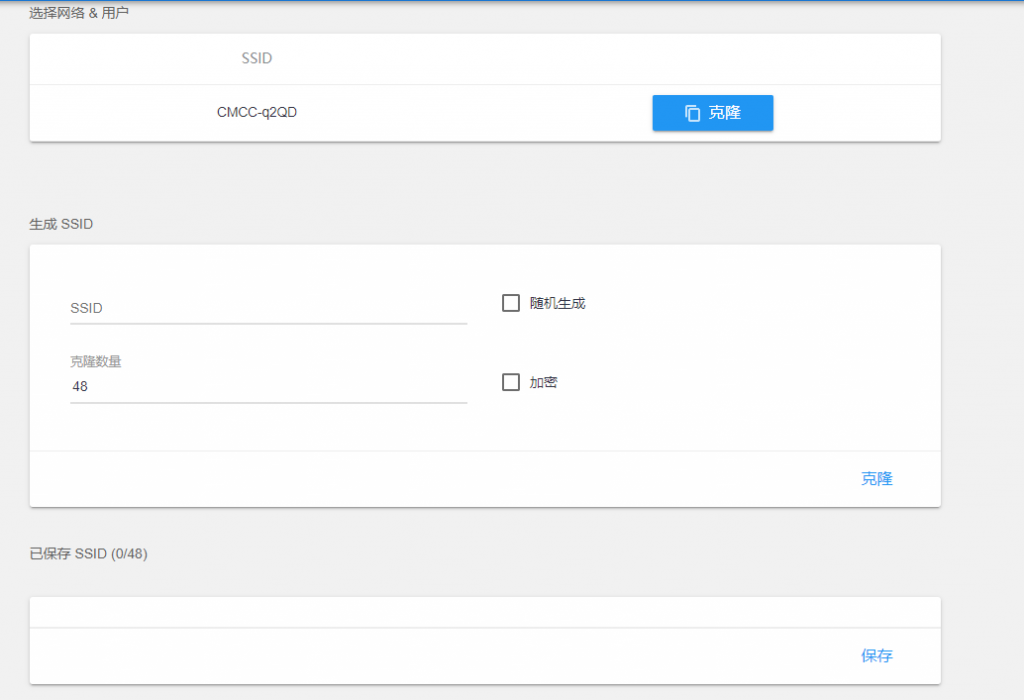Click the 生成 SSID section heading
This screenshot has width=1024, height=700.
pos(61,224)
